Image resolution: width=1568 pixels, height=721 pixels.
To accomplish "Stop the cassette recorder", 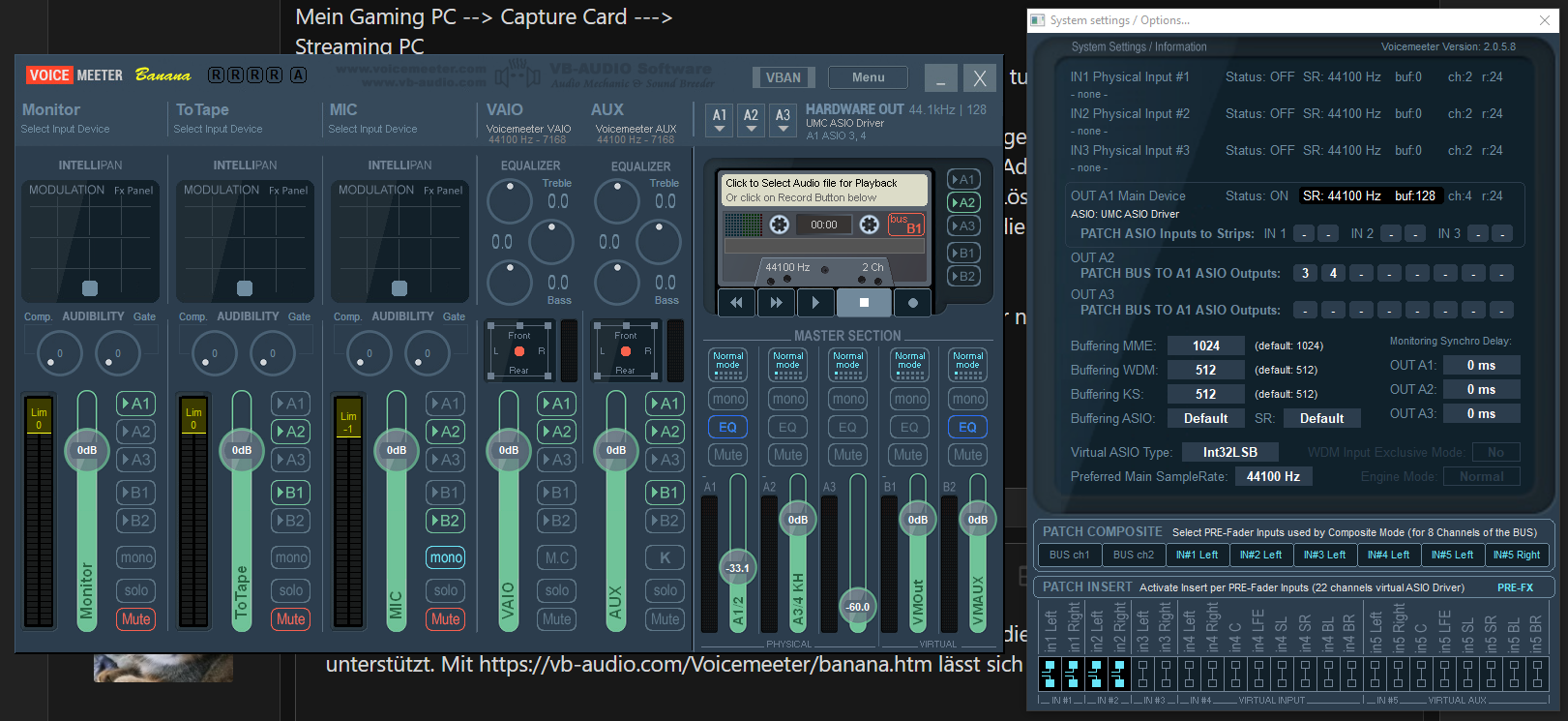I will 864,302.
